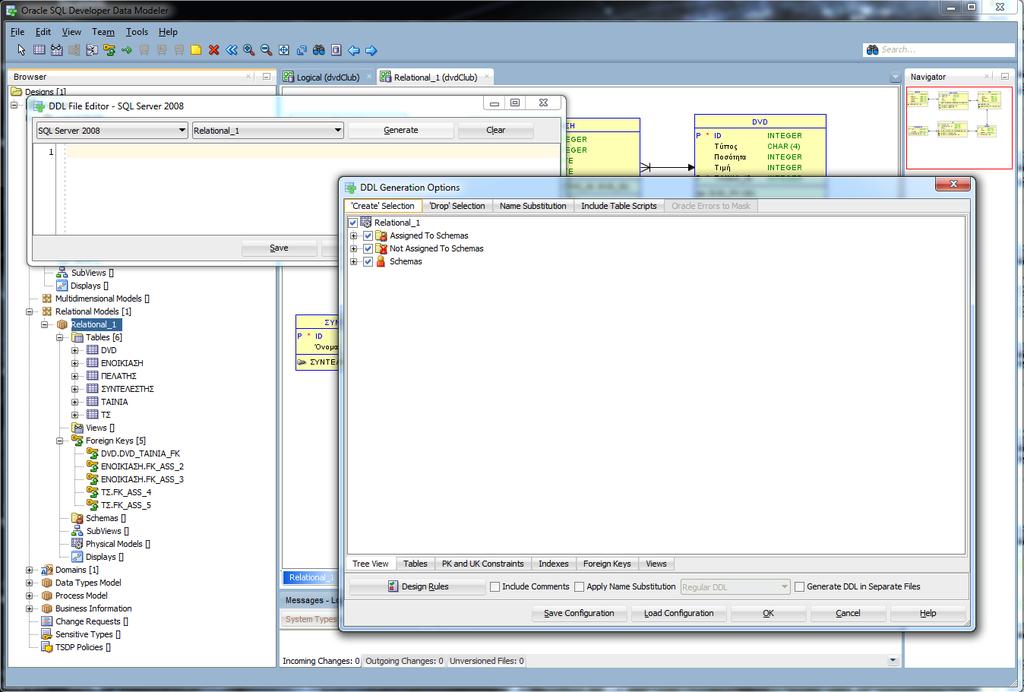
Task: Click the double left chevron toolbar icon
Action: (231, 50)
